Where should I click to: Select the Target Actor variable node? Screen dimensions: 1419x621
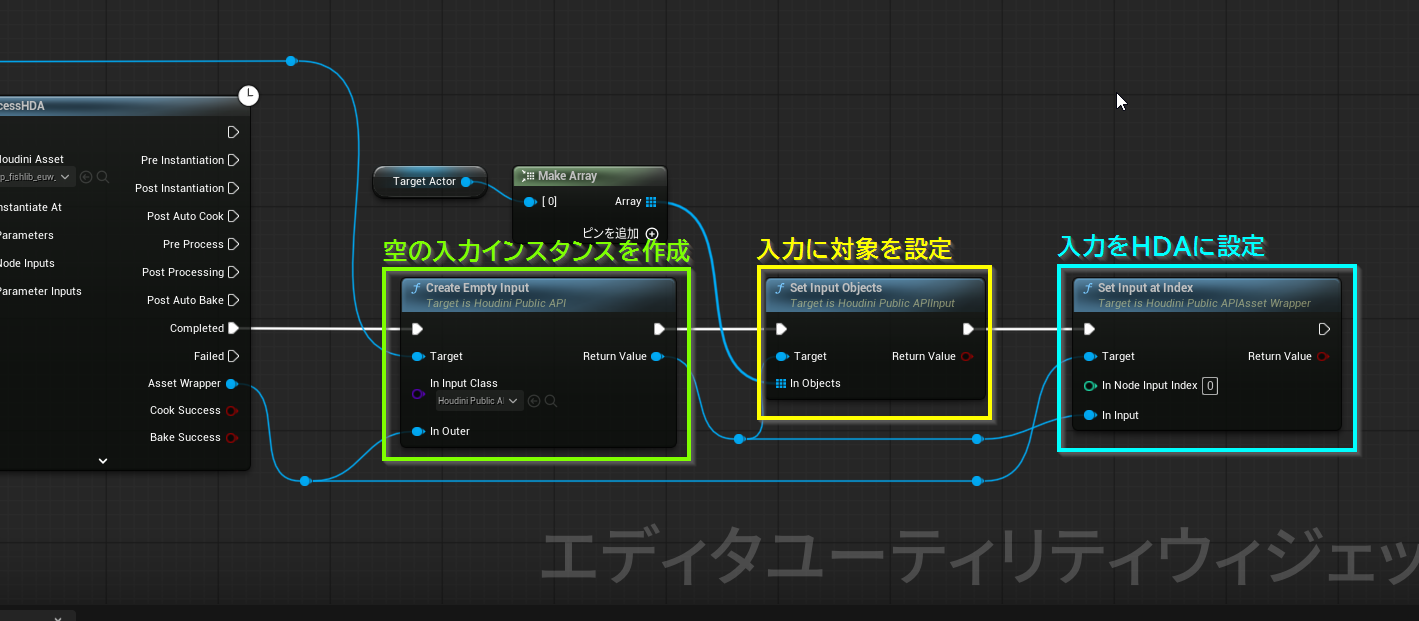424,182
